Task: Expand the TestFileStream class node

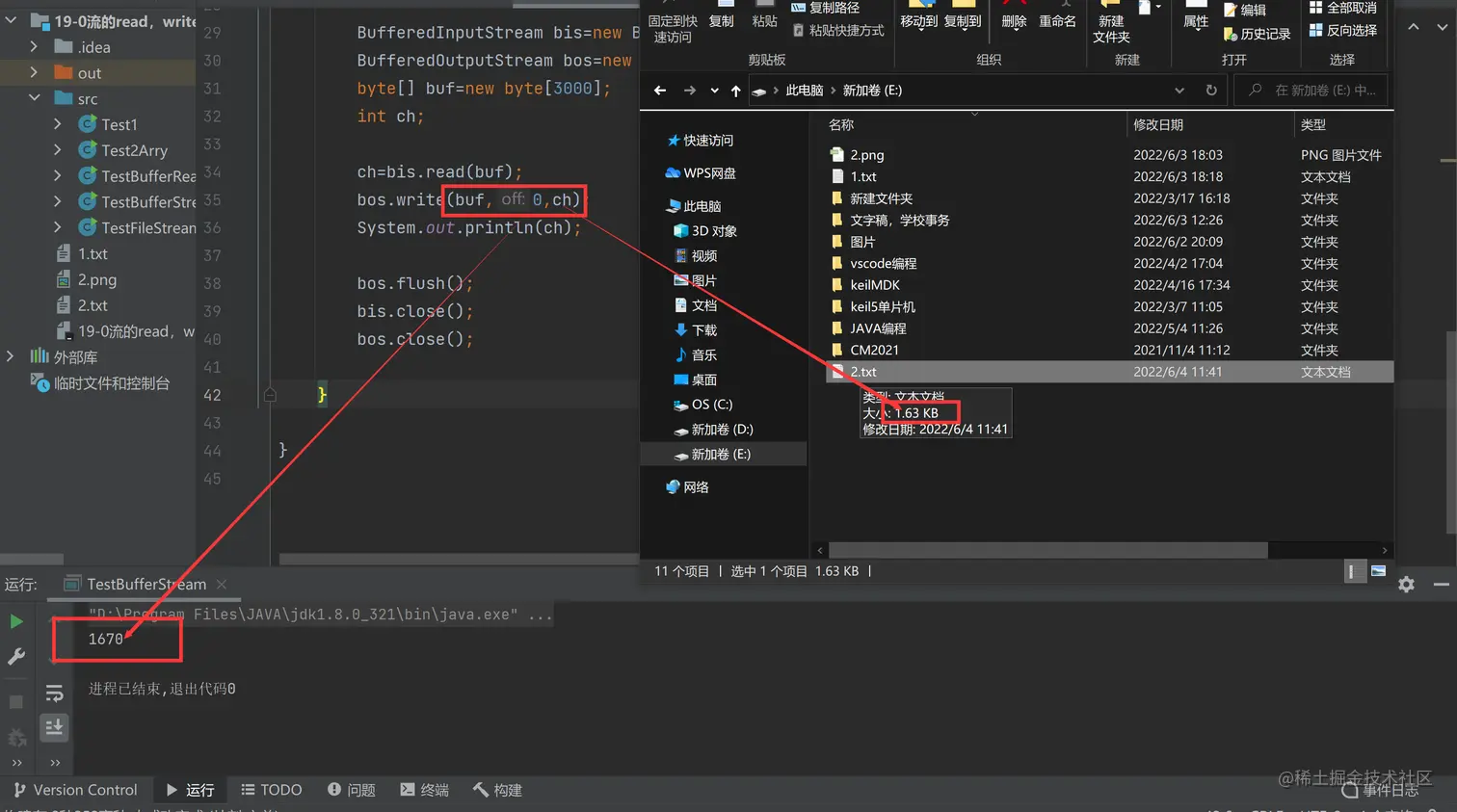Action: (58, 227)
